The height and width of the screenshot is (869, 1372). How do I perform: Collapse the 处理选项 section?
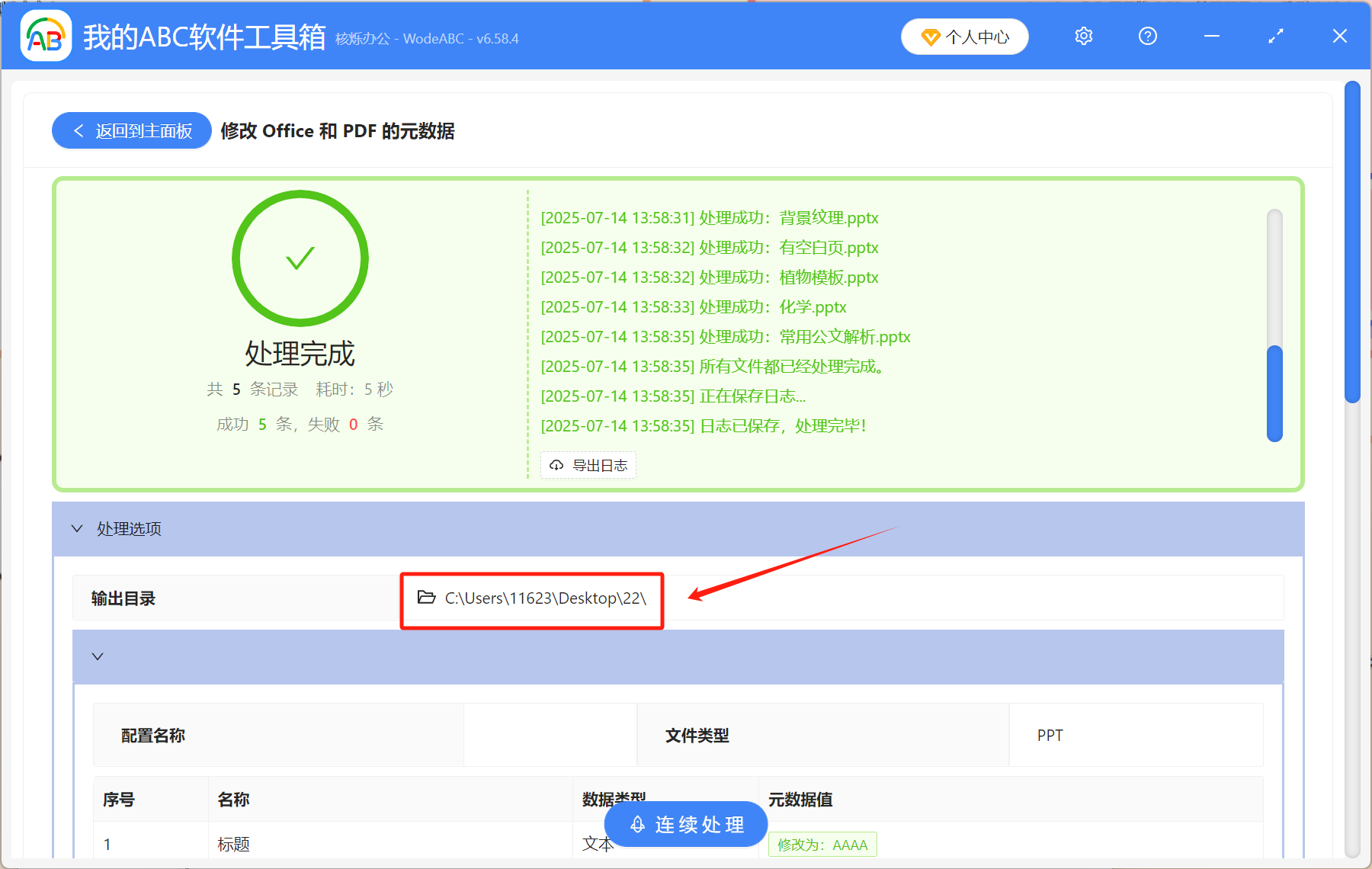76,528
